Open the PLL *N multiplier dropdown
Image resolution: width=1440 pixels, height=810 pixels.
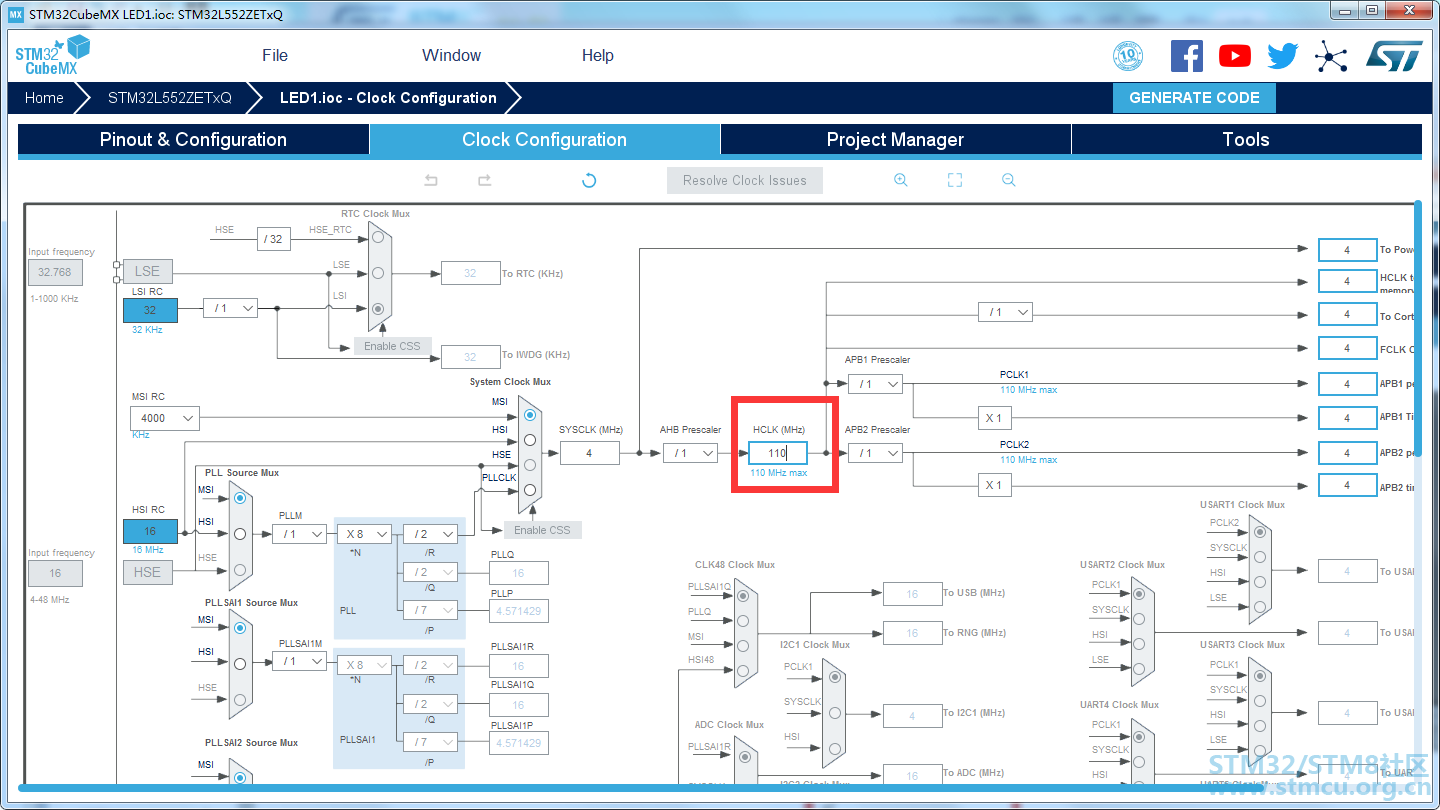coord(363,534)
